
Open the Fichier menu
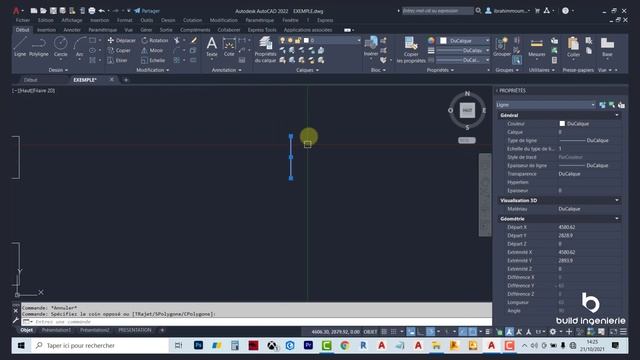[x=23, y=20]
